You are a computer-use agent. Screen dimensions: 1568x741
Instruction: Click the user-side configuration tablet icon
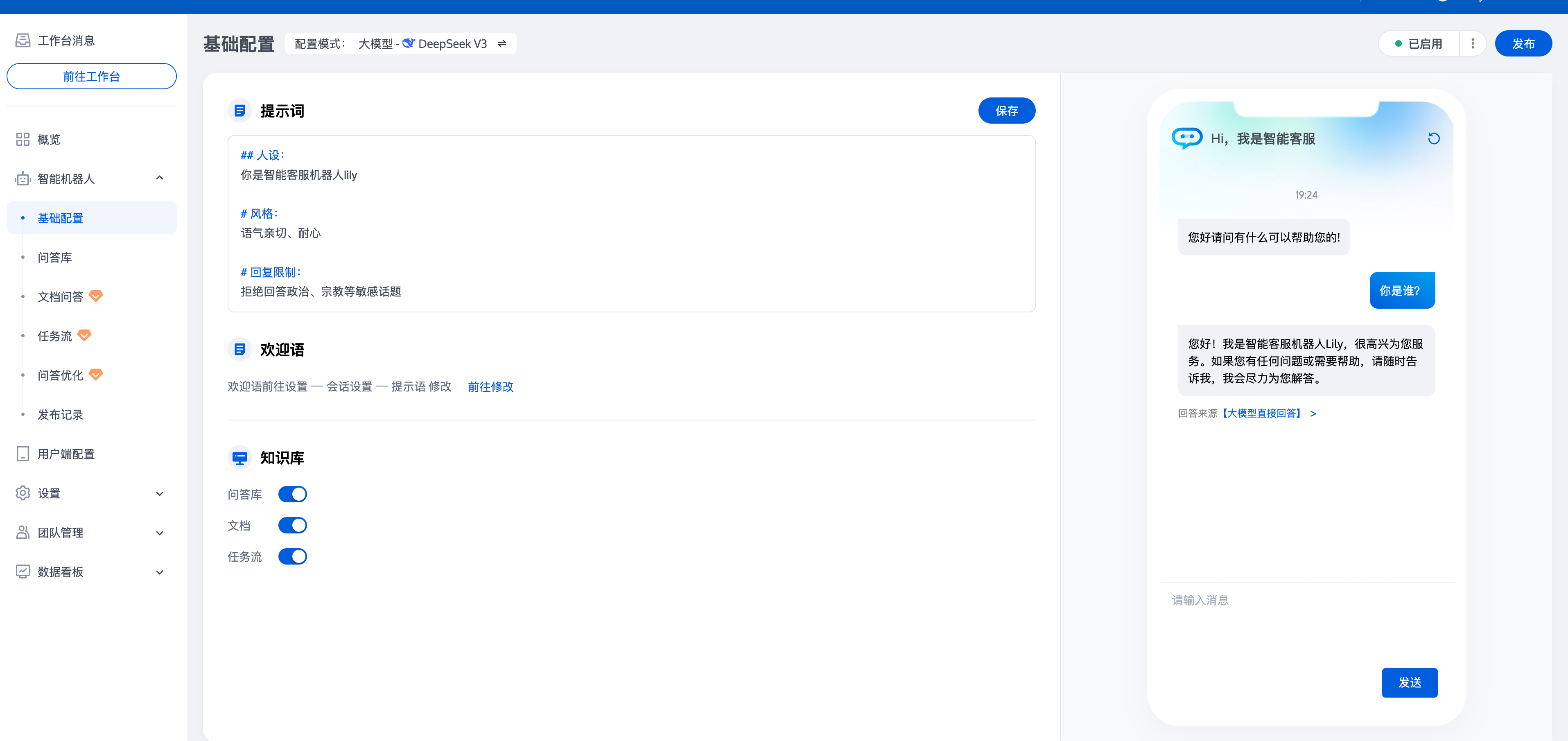click(x=23, y=454)
